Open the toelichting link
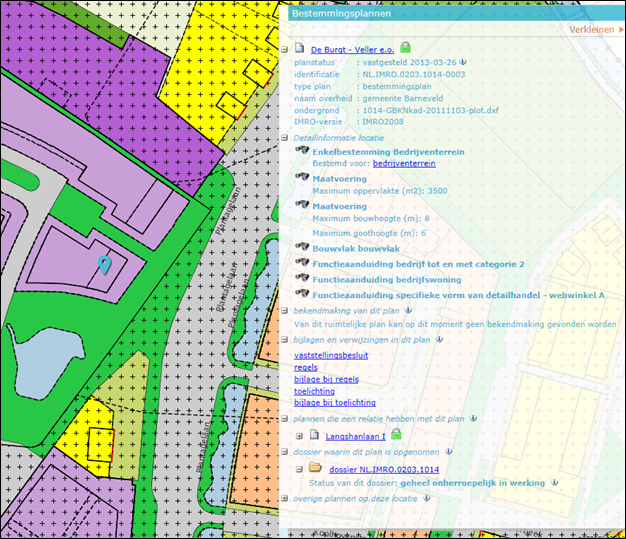This screenshot has width=626, height=539. click(x=314, y=391)
